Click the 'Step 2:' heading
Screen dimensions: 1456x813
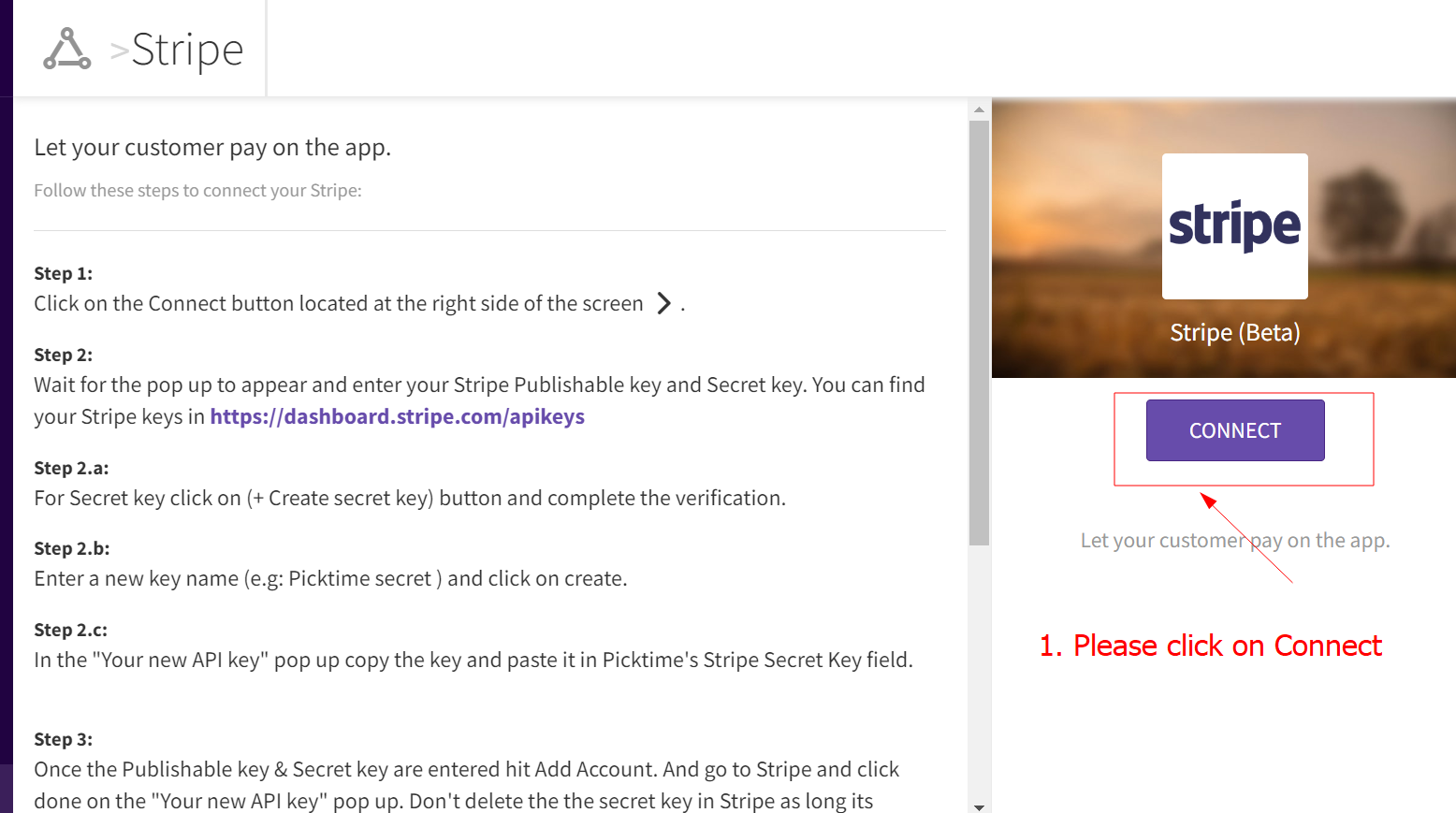pyautogui.click(x=64, y=355)
